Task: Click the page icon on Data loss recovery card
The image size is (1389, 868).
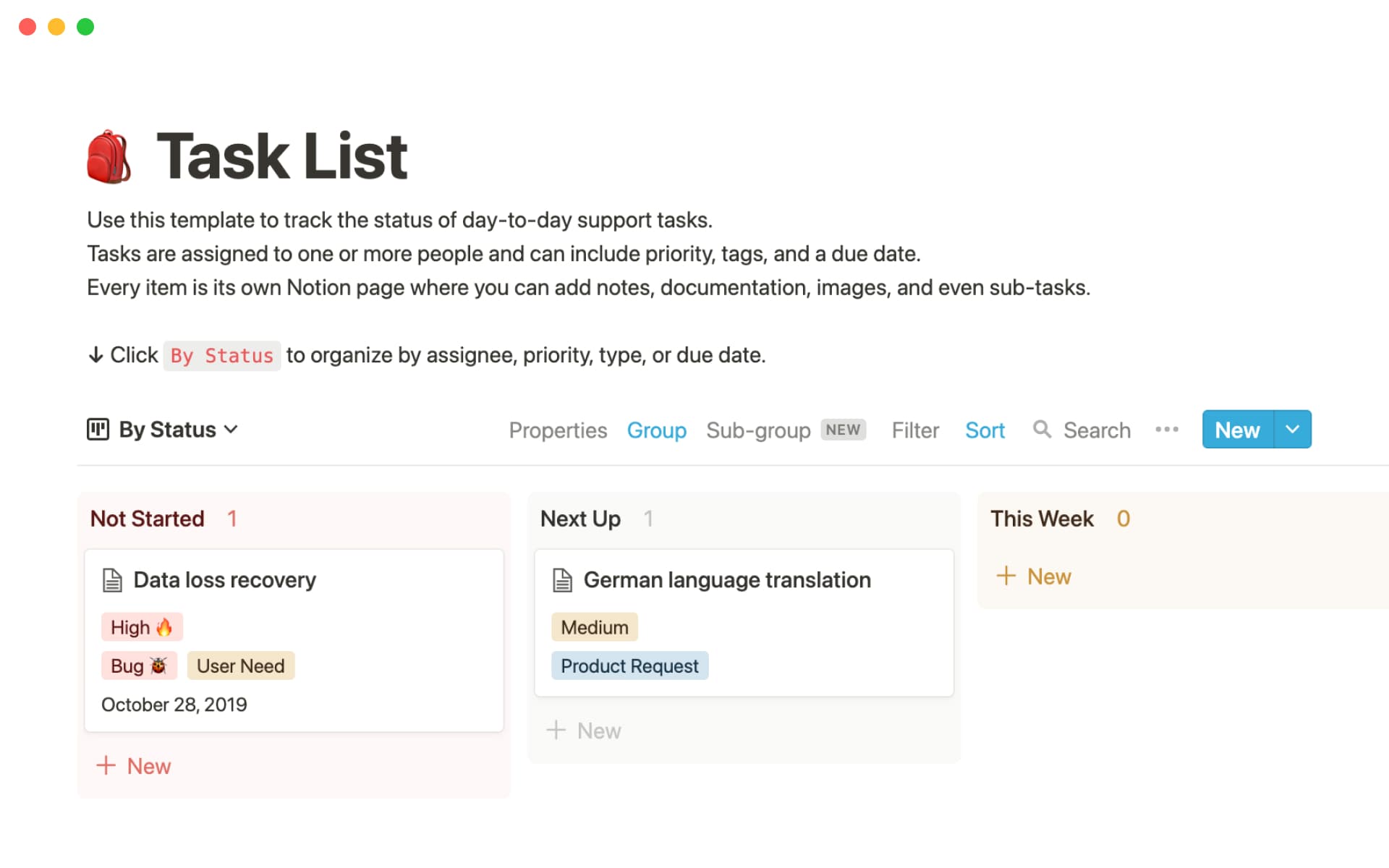Action: pyautogui.click(x=112, y=579)
